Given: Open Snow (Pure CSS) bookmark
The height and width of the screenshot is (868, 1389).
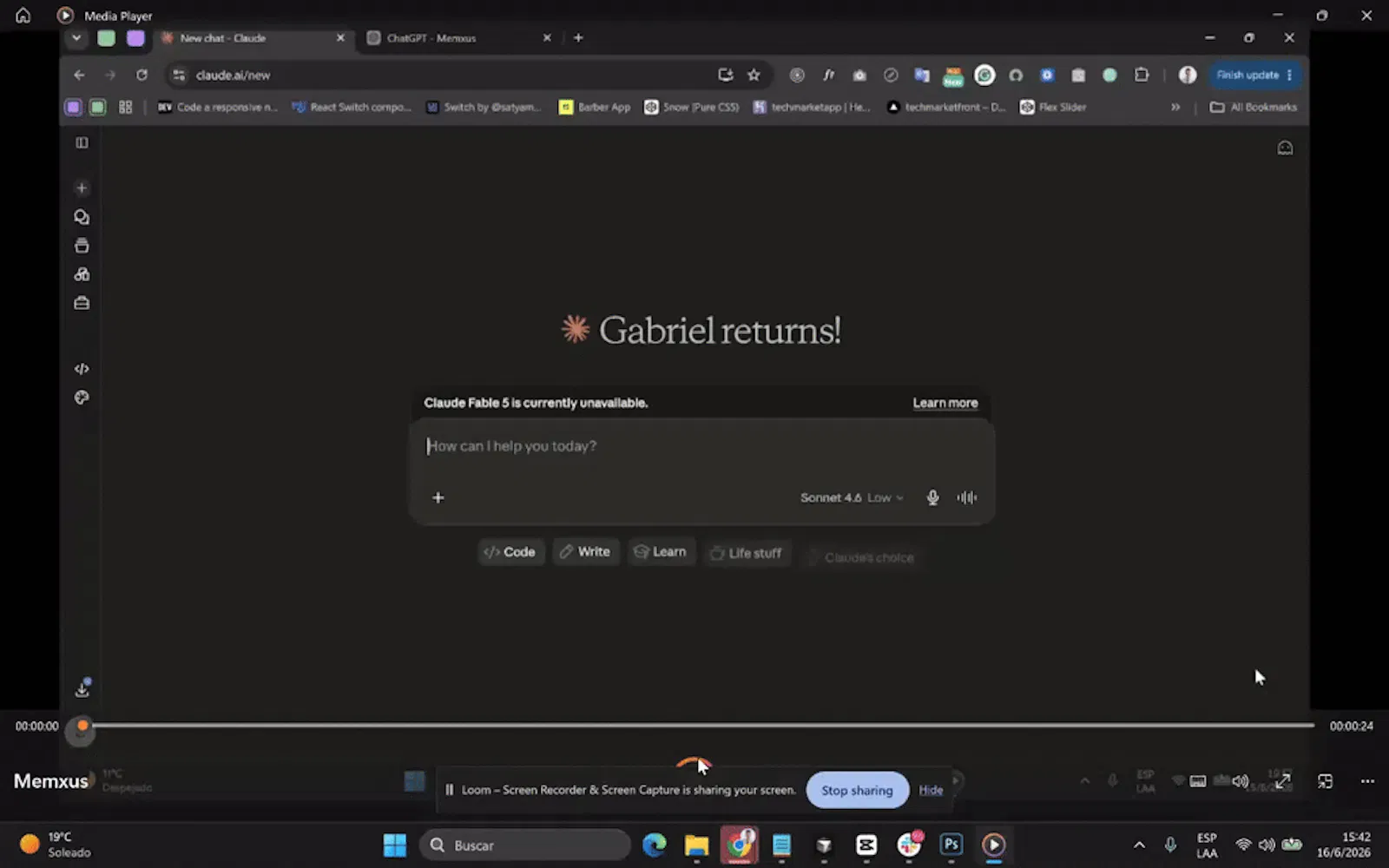Looking at the screenshot, I should [x=692, y=107].
